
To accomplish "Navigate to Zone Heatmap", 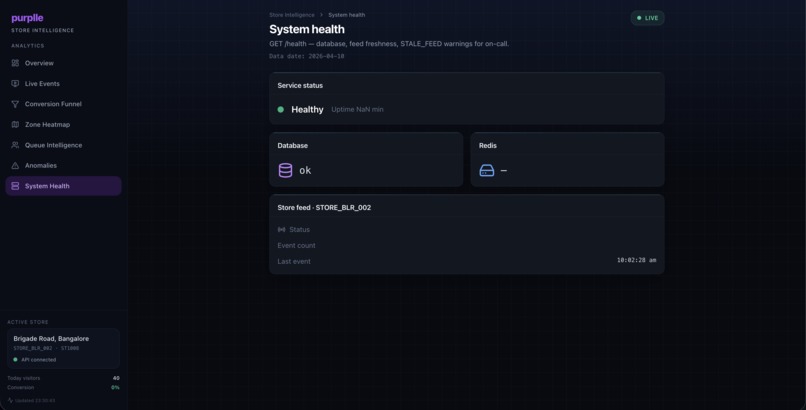I will click(x=63, y=125).
